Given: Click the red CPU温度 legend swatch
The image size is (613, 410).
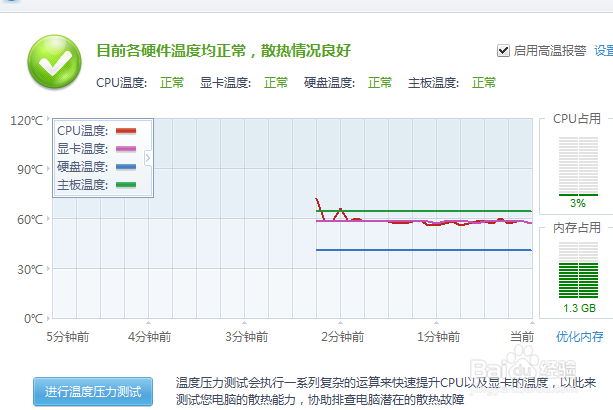Looking at the screenshot, I should (126, 131).
